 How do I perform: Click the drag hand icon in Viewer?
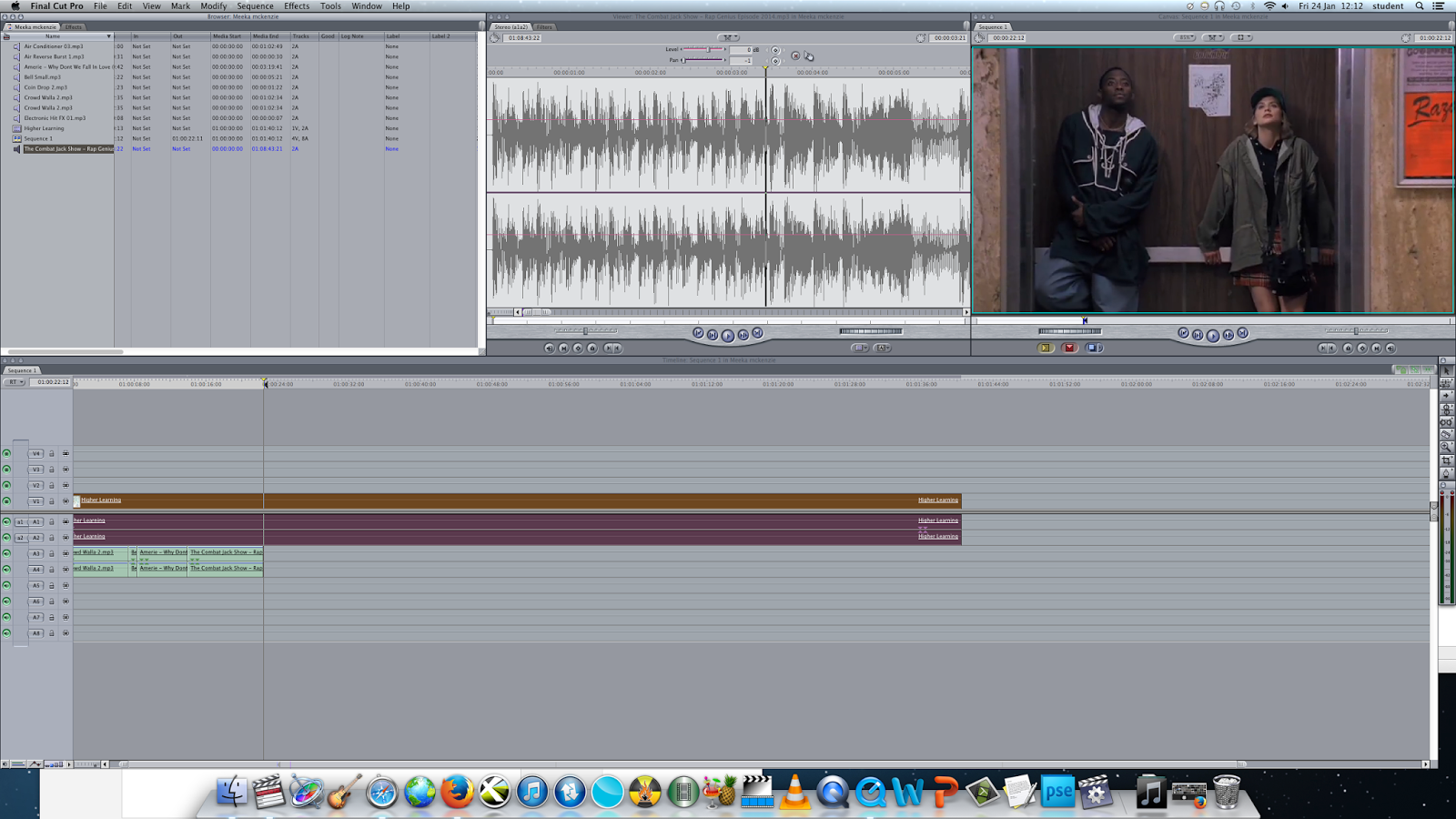pyautogui.click(x=809, y=56)
